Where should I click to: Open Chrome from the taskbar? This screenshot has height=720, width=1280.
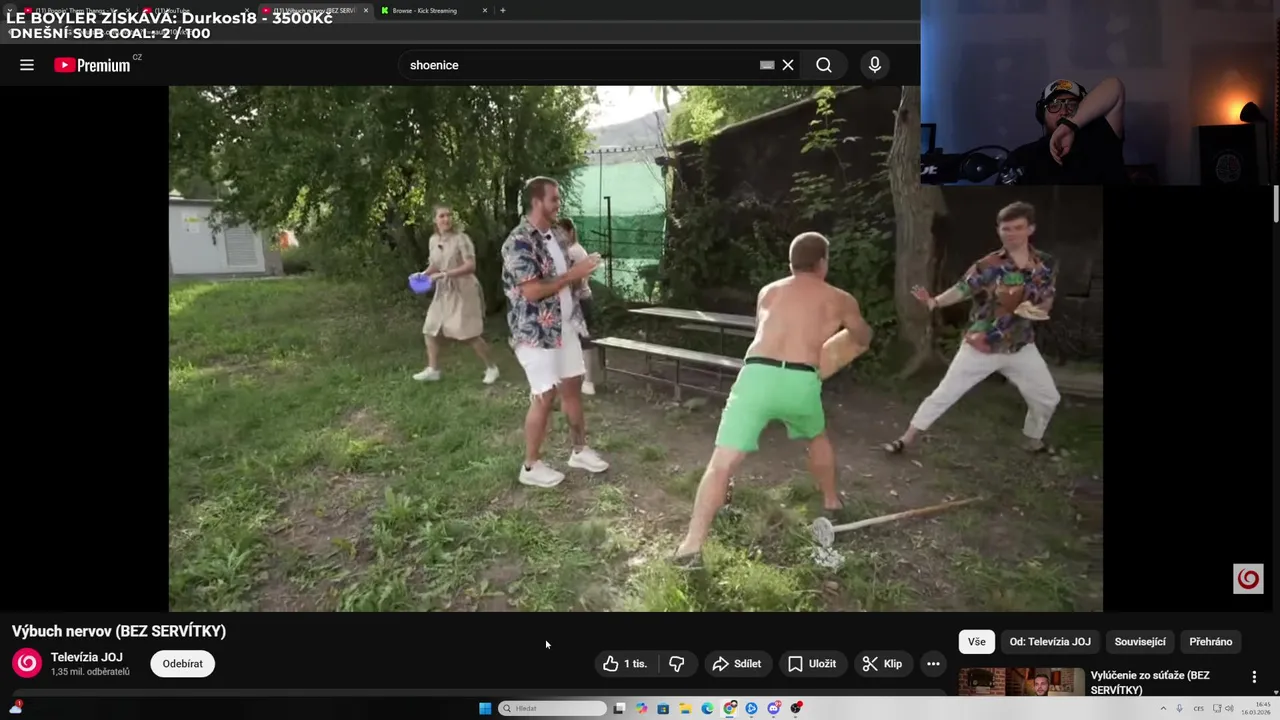[x=729, y=708]
